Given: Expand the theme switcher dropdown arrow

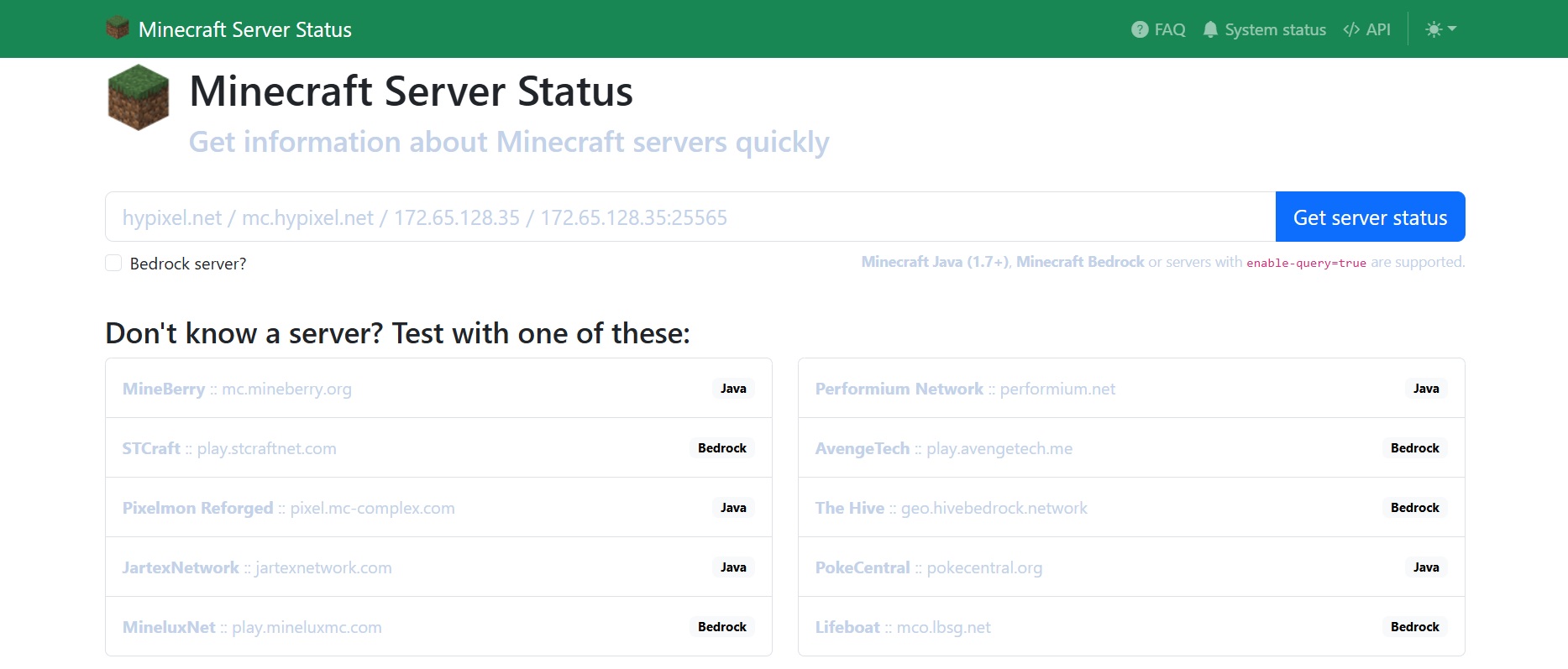Looking at the screenshot, I should [x=1452, y=29].
